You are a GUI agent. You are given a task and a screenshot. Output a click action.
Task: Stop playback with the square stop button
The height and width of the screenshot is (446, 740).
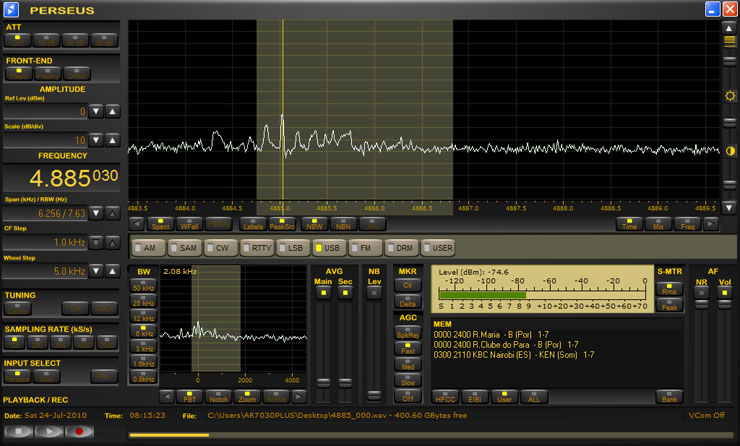(x=18, y=431)
